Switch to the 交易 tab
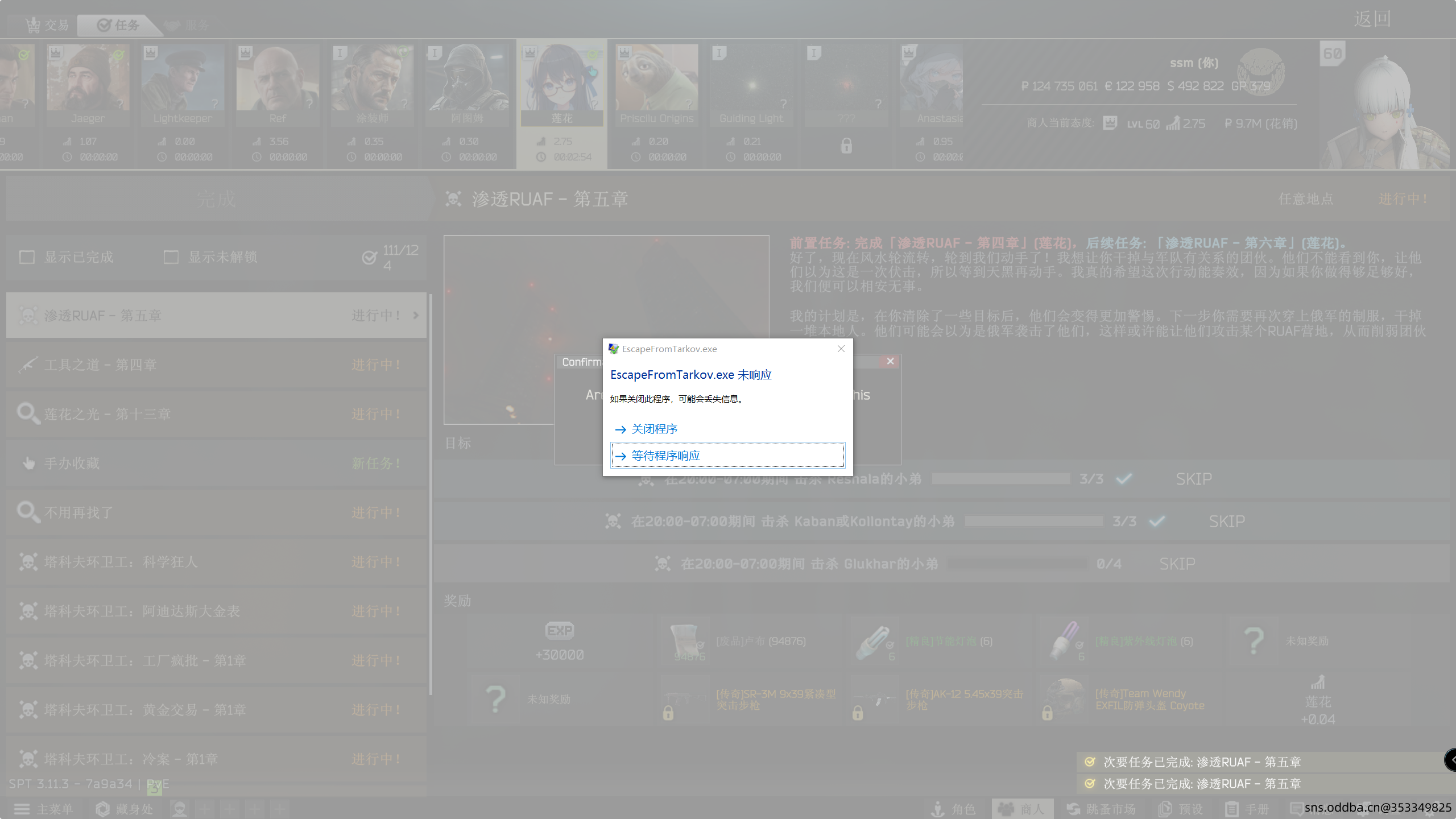The height and width of the screenshot is (819, 1456). pyautogui.click(x=47, y=25)
